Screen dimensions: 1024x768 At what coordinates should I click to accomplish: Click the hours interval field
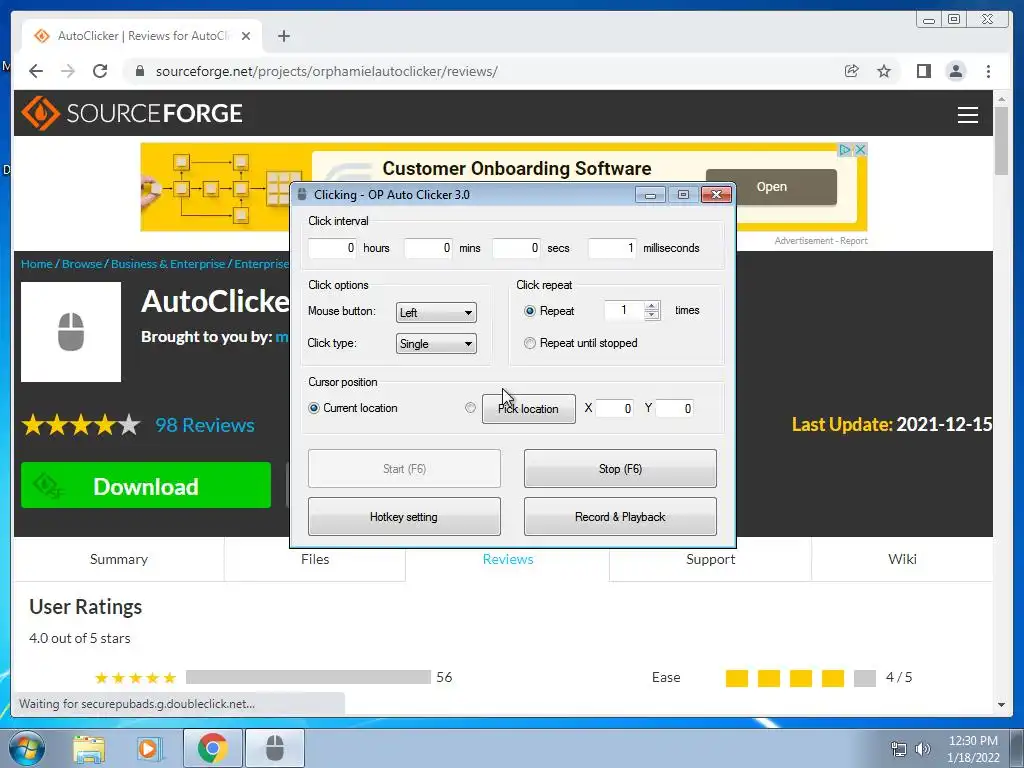332,248
